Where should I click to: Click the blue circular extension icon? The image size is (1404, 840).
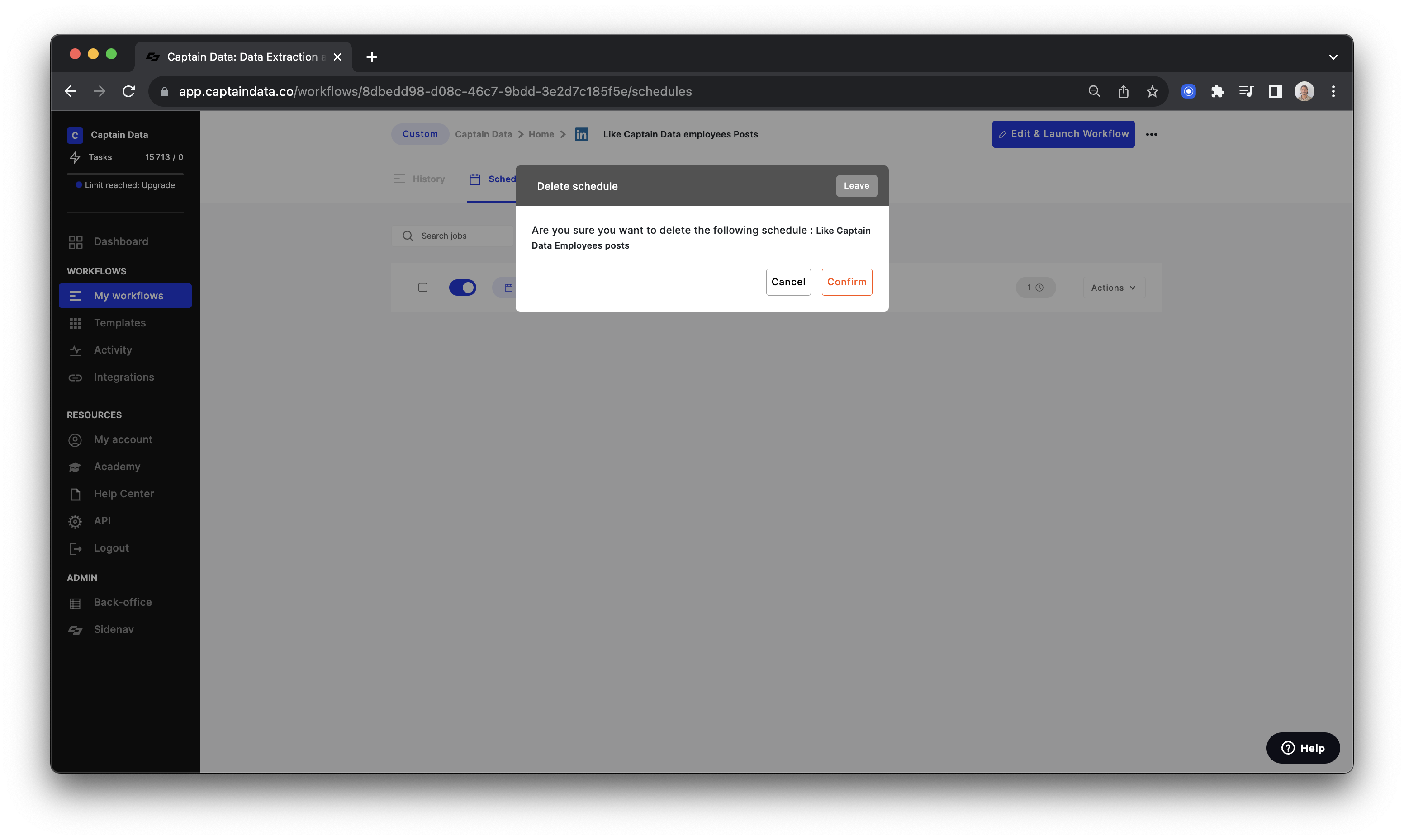click(x=1188, y=91)
